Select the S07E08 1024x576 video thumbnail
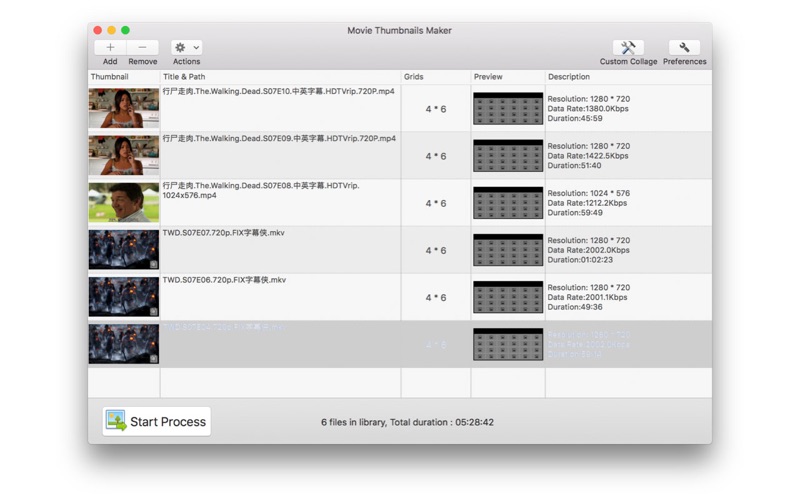The height and width of the screenshot is (500, 800). [124, 202]
